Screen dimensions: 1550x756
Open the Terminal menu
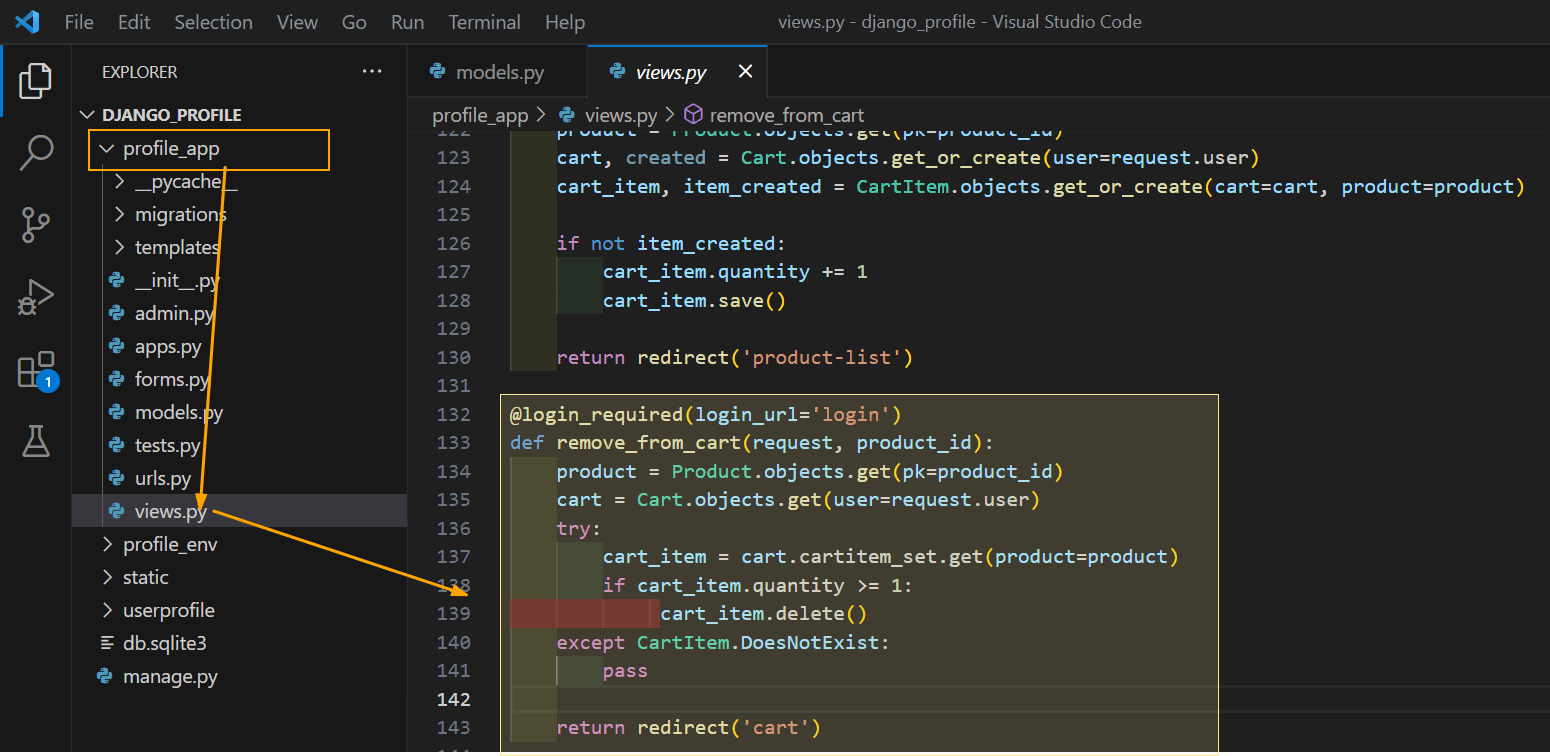[484, 21]
